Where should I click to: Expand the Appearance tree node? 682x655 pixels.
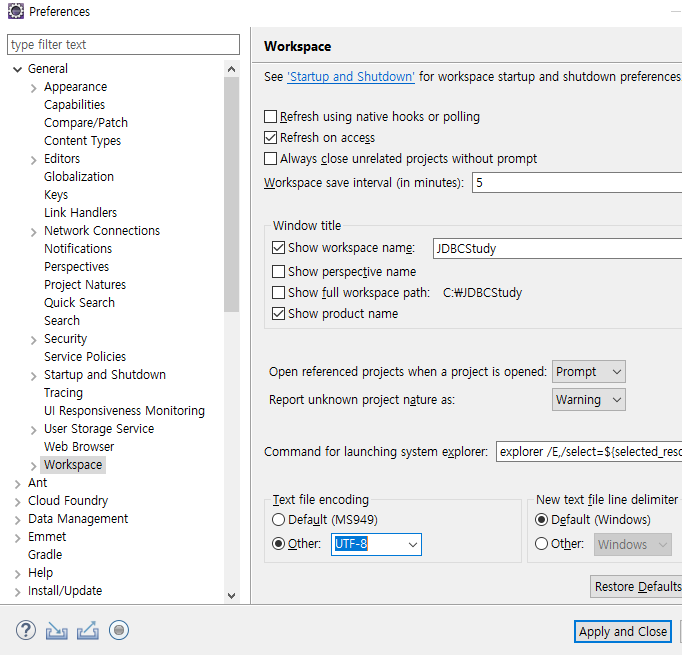33,88
